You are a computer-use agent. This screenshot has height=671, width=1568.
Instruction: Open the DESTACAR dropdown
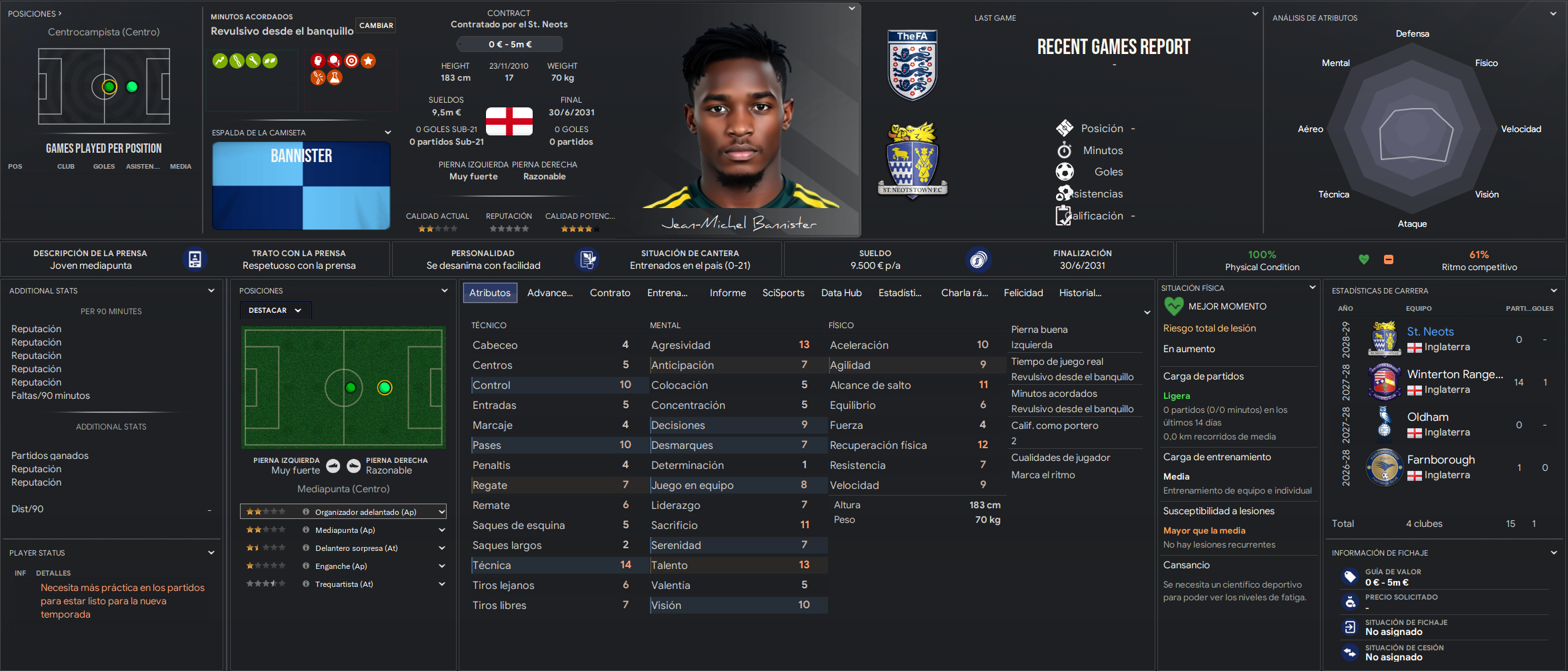click(275, 310)
